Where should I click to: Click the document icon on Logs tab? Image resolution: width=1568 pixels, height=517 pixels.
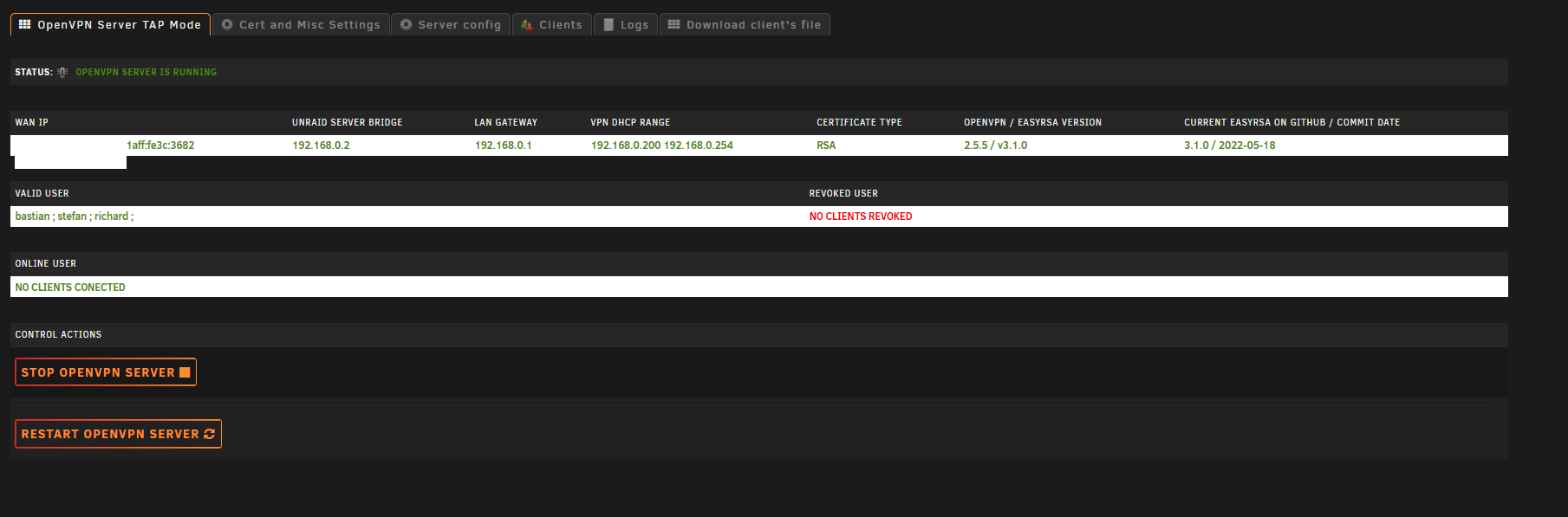[608, 24]
